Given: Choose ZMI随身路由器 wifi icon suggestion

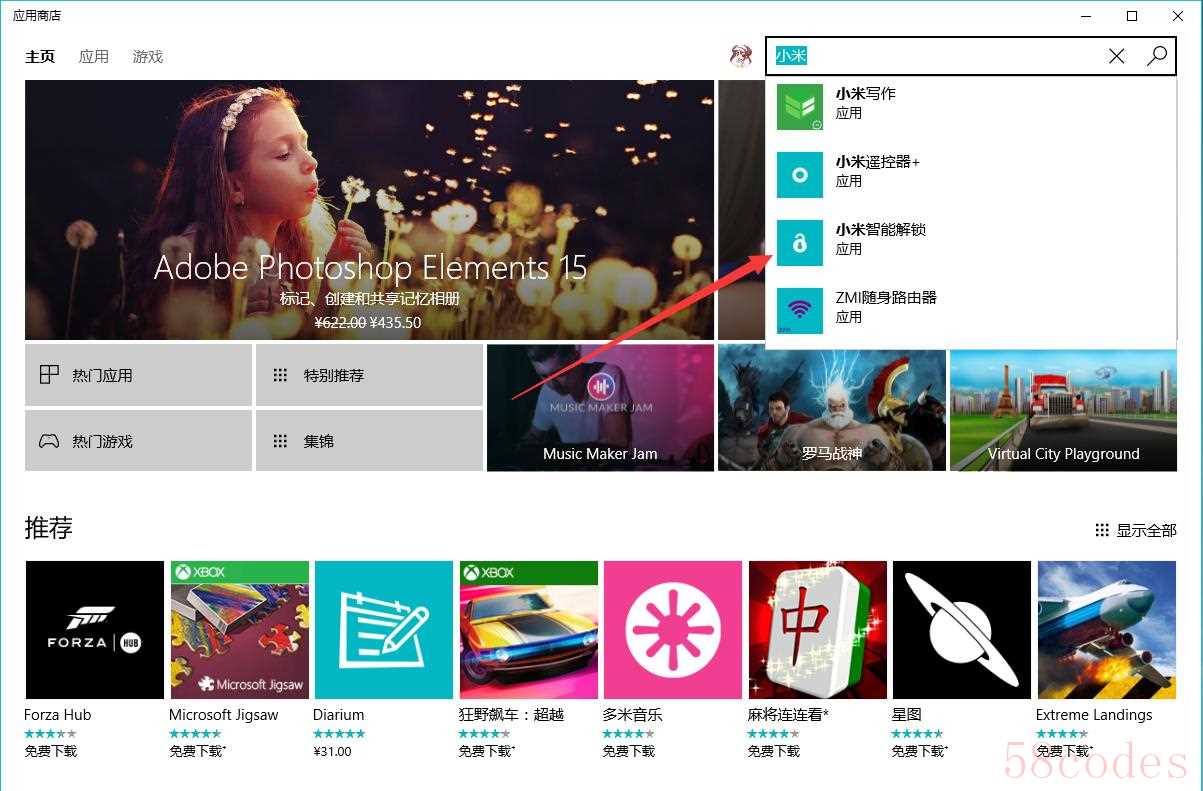Looking at the screenshot, I should [x=800, y=310].
